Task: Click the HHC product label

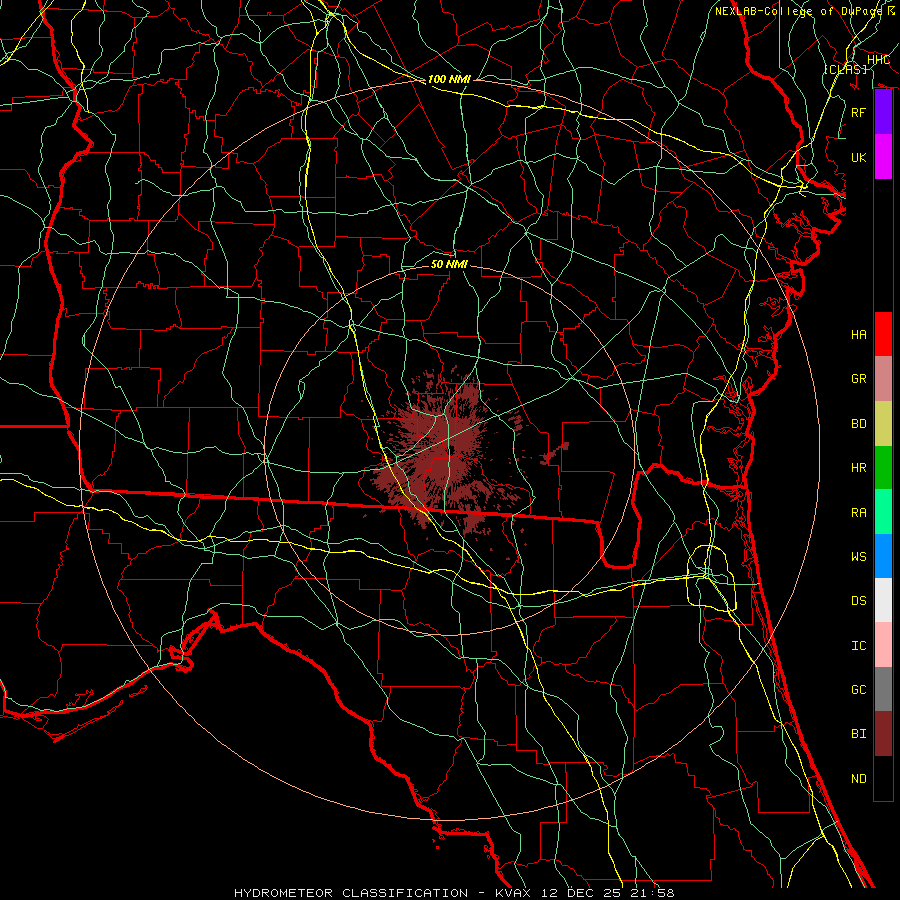Action: (x=878, y=60)
